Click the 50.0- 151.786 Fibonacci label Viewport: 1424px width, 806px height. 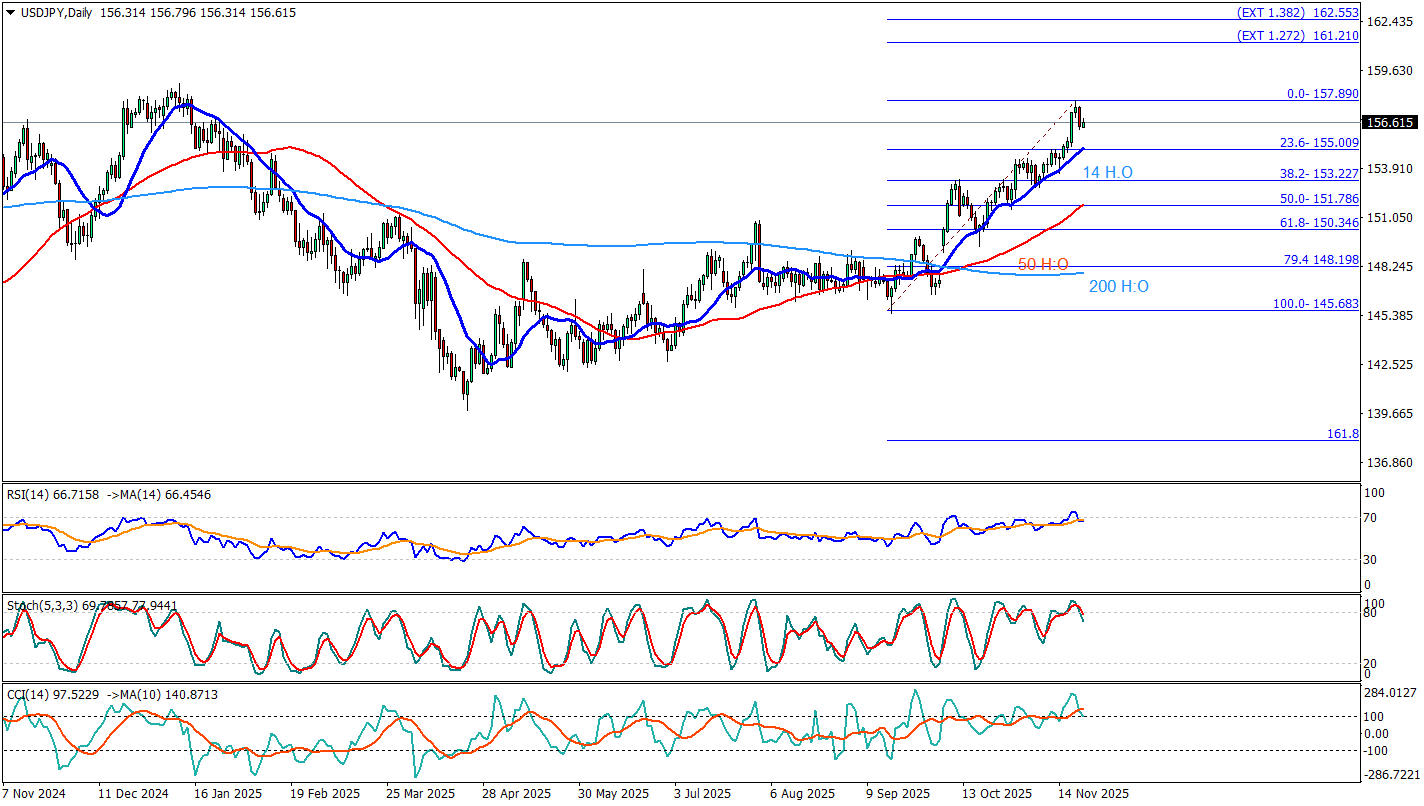pyautogui.click(x=1316, y=198)
